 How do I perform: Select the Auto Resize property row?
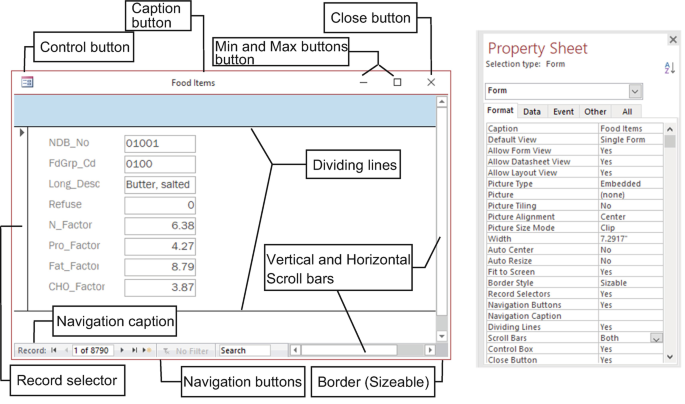pyautogui.click(x=574, y=261)
